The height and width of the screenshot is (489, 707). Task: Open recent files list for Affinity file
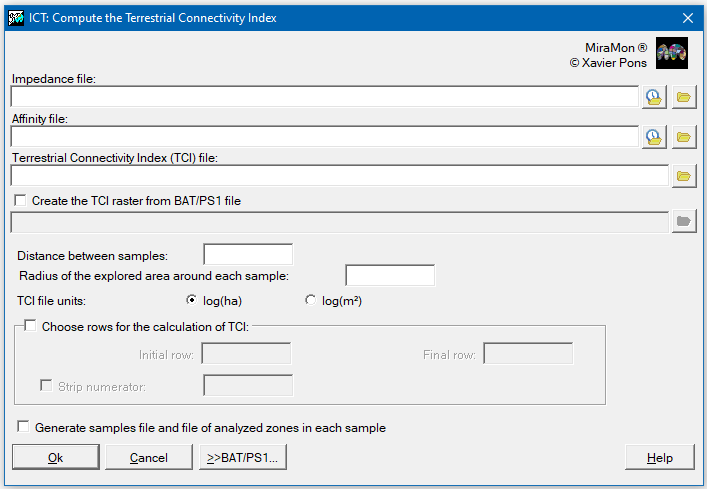pyautogui.click(x=653, y=137)
